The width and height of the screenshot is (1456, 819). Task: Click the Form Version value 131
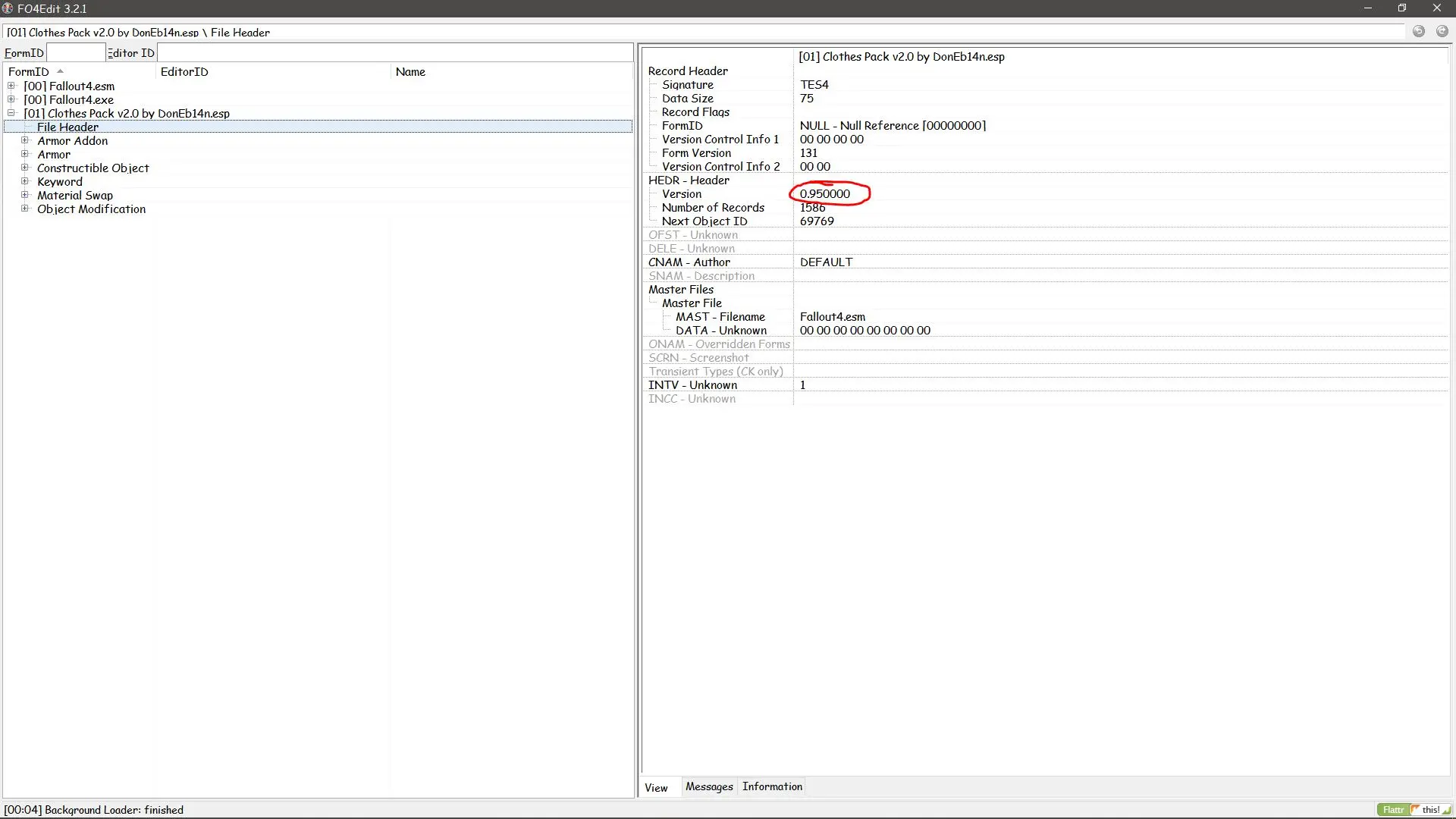[808, 152]
